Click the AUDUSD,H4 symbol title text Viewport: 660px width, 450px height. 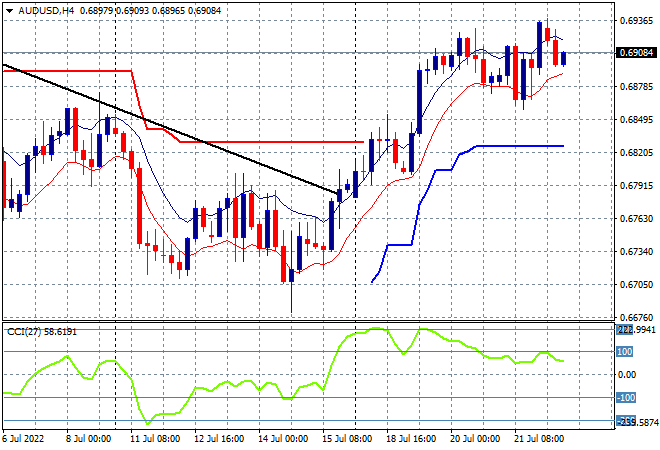46,11
